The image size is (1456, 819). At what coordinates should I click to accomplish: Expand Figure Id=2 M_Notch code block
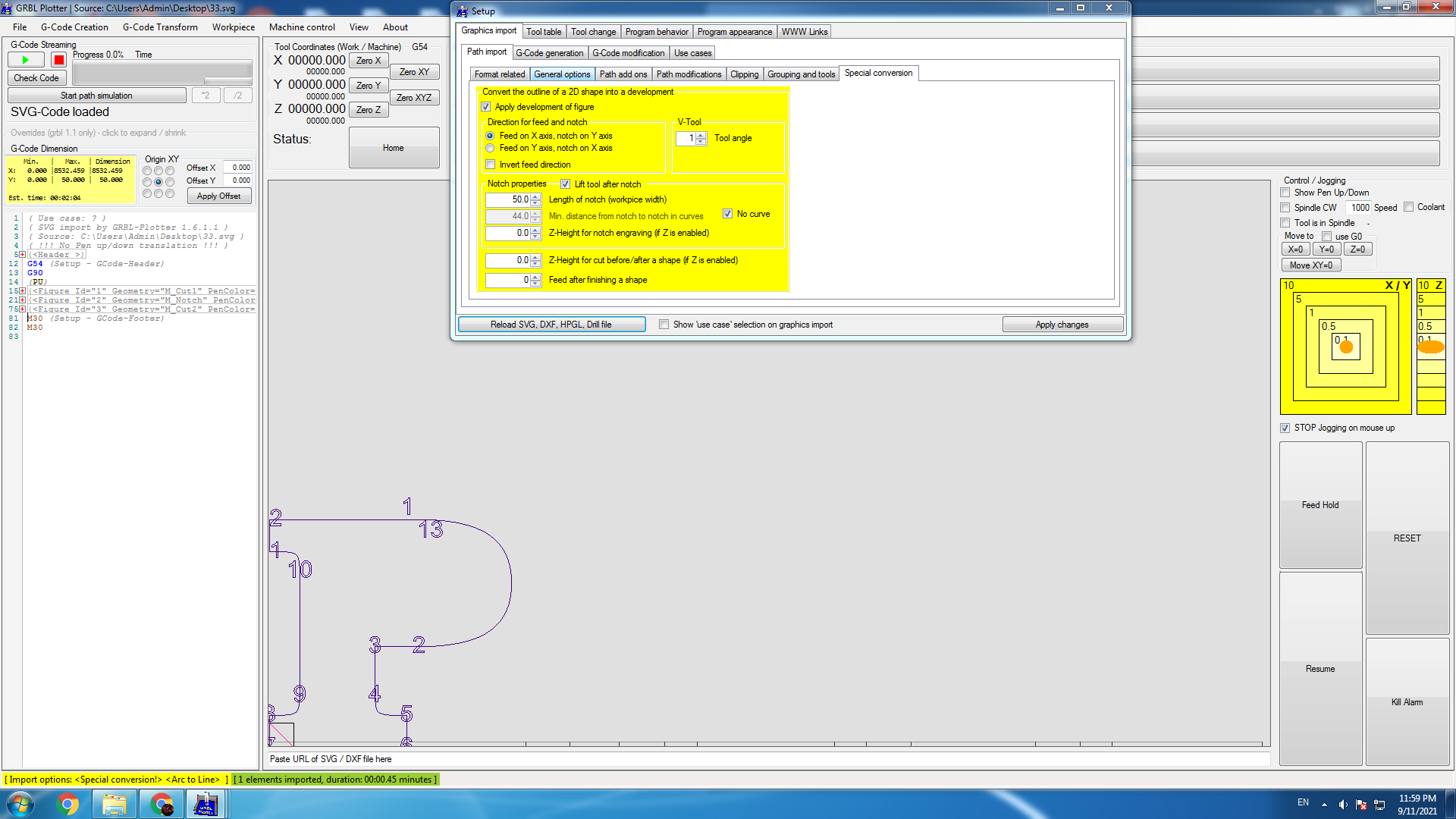point(22,300)
